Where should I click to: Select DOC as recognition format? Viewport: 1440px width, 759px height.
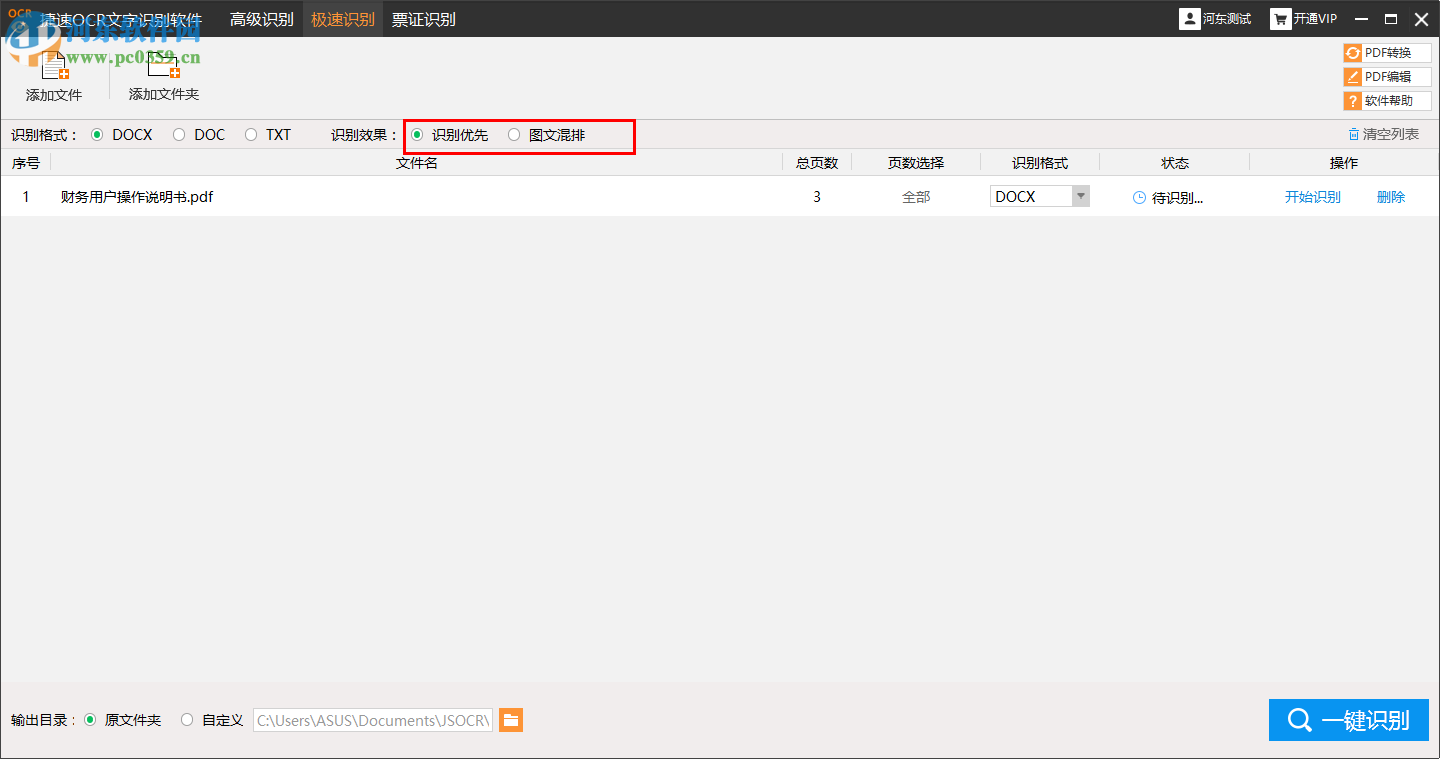point(181,134)
